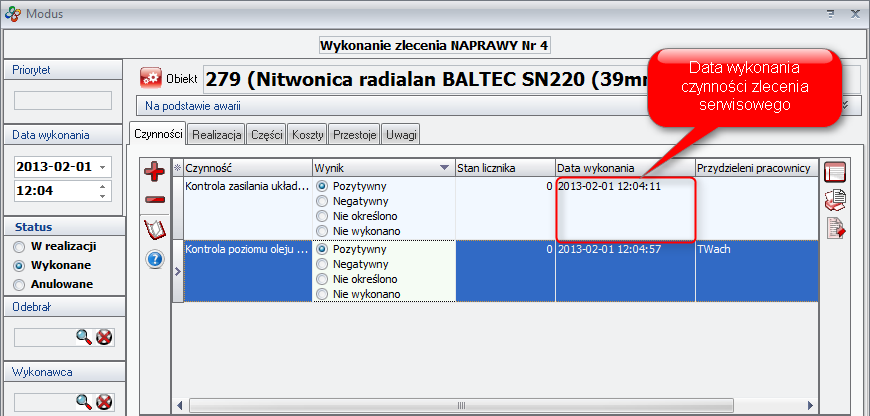Open the red book catalog icon
This screenshot has width=870, height=416.
click(x=155, y=229)
